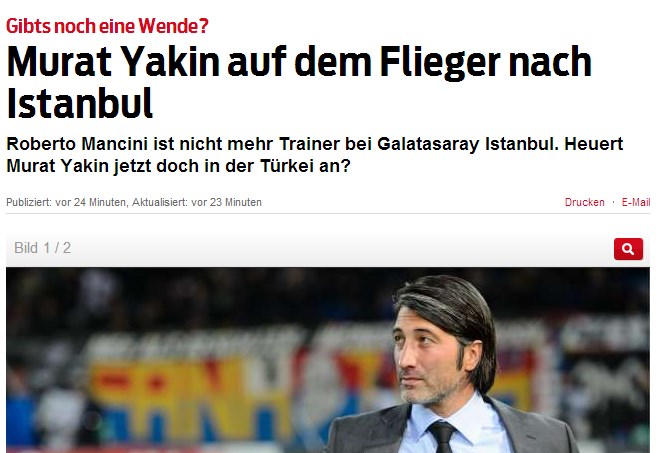Open the Drucken print link

pos(584,203)
